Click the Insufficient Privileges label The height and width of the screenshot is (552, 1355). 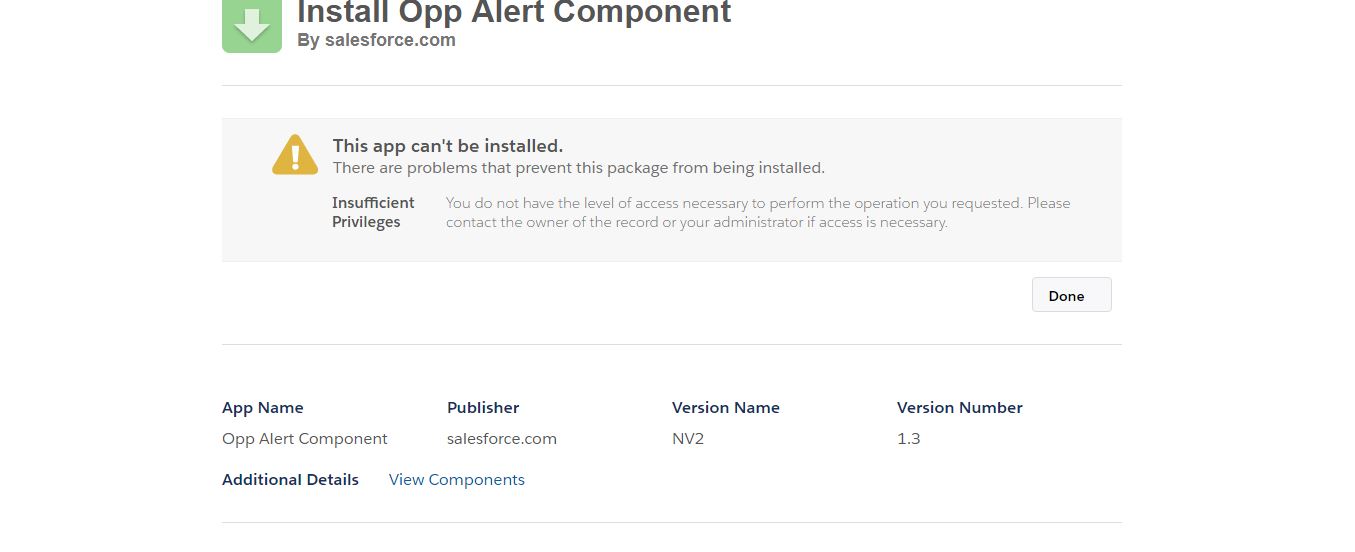(x=373, y=212)
